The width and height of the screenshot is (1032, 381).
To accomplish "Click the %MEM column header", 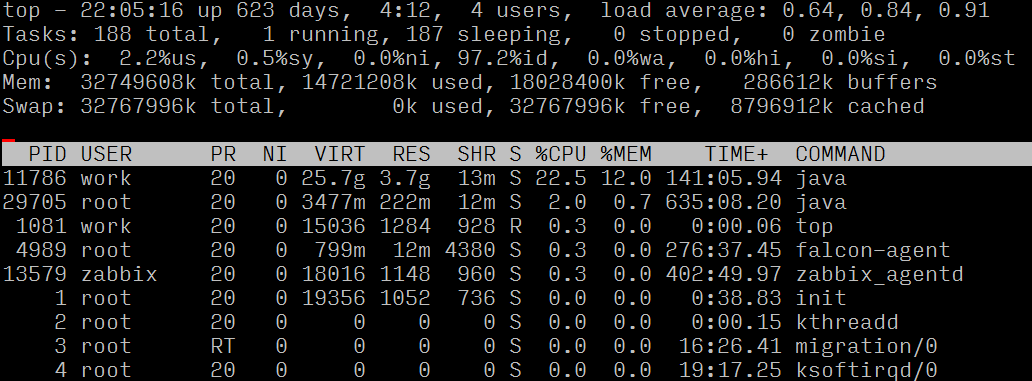I will (x=625, y=155).
